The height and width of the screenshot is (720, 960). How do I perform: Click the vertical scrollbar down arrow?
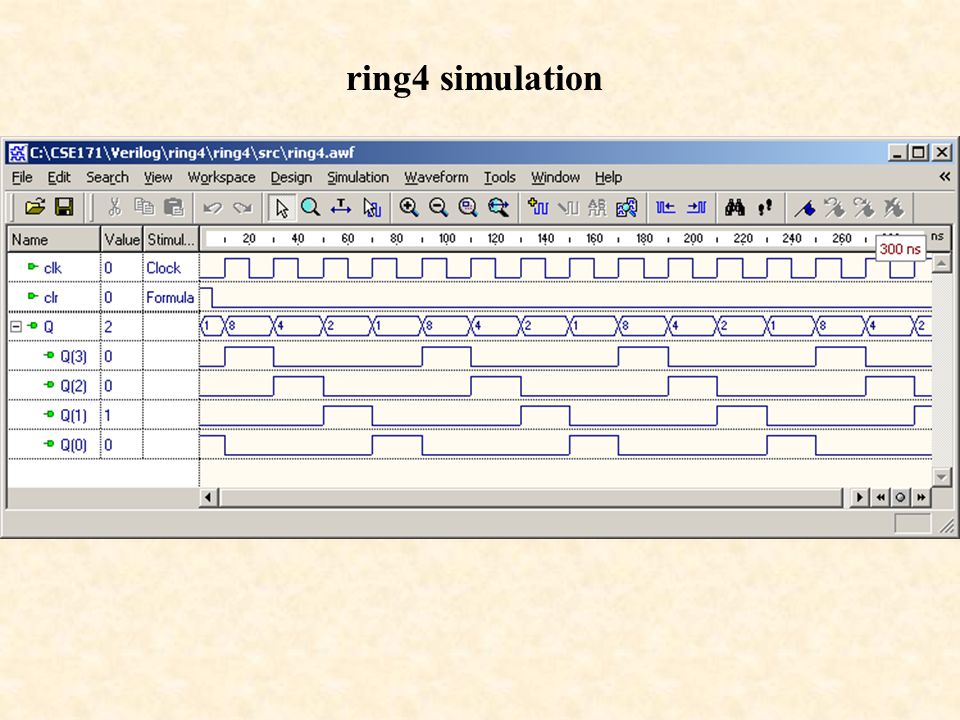coord(941,476)
